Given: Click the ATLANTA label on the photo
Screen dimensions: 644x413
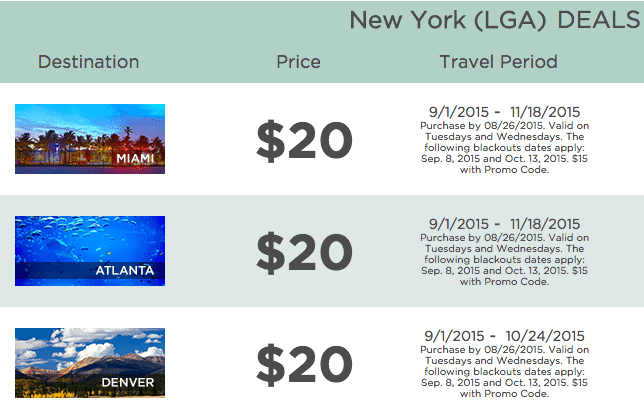Looking at the screenshot, I should 125,270.
